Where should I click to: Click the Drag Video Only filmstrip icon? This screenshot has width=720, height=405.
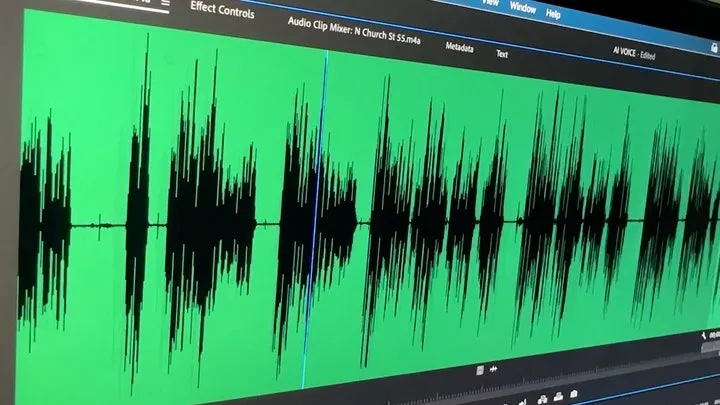(x=480, y=370)
